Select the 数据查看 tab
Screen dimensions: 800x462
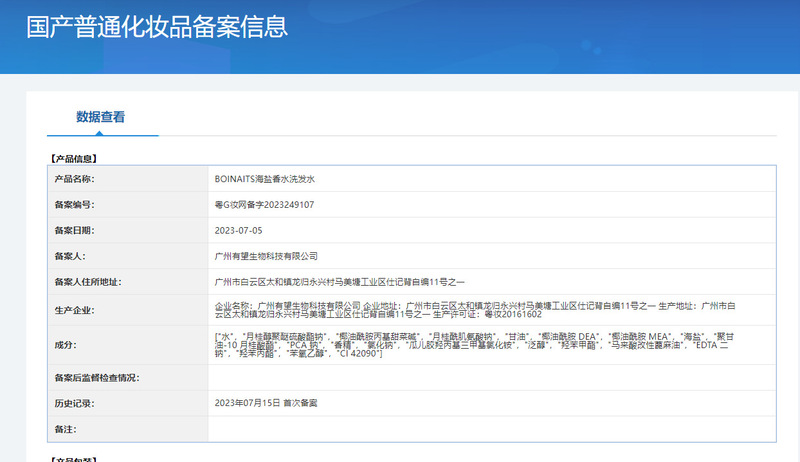[101, 117]
